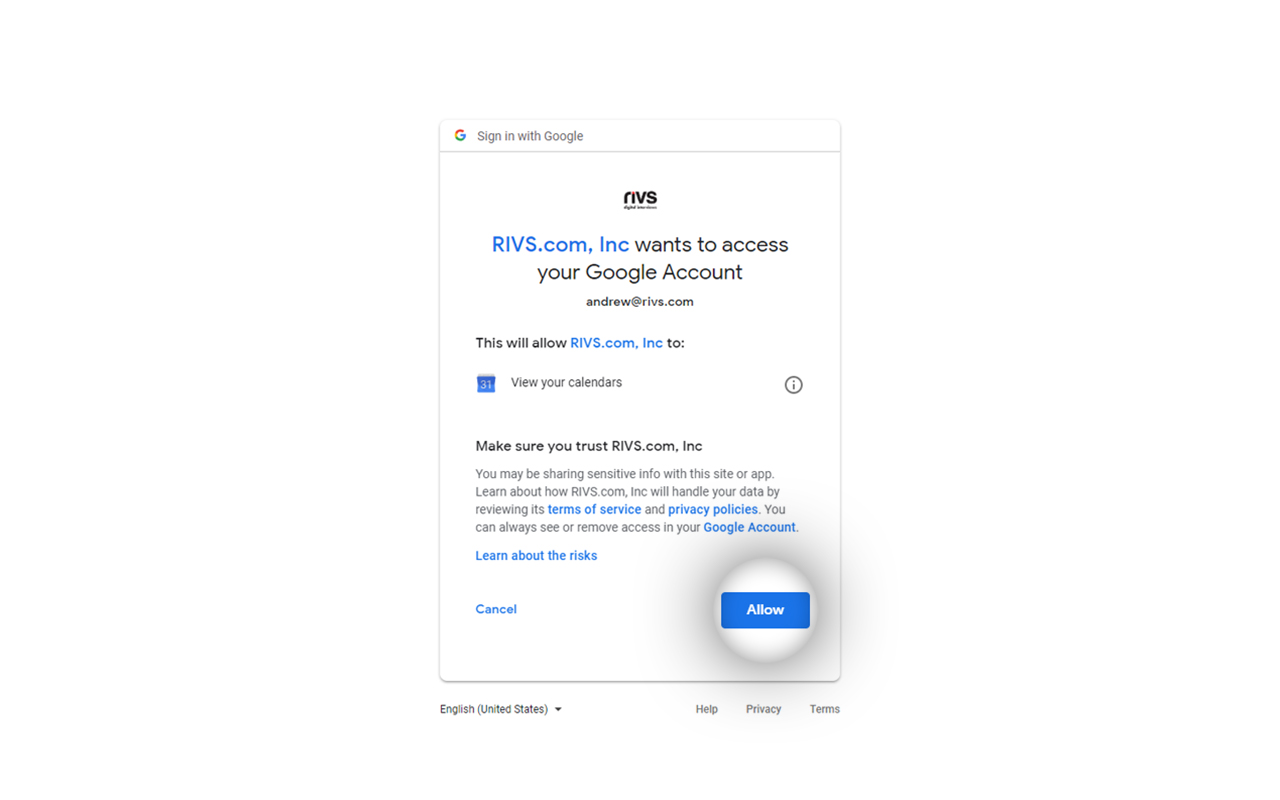Open the Terms footer link

(825, 709)
